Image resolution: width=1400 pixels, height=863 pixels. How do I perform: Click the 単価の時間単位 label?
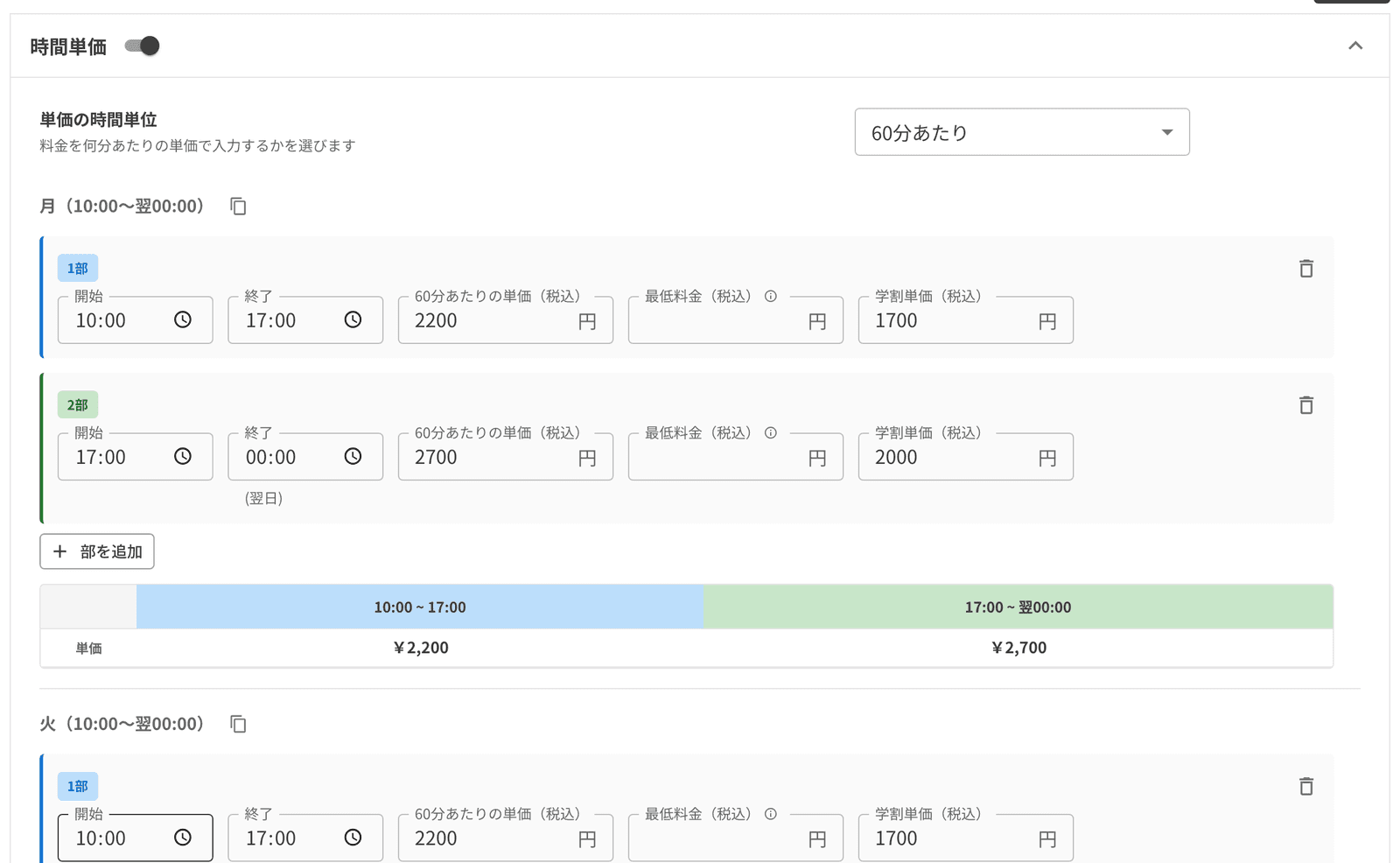coord(98,120)
